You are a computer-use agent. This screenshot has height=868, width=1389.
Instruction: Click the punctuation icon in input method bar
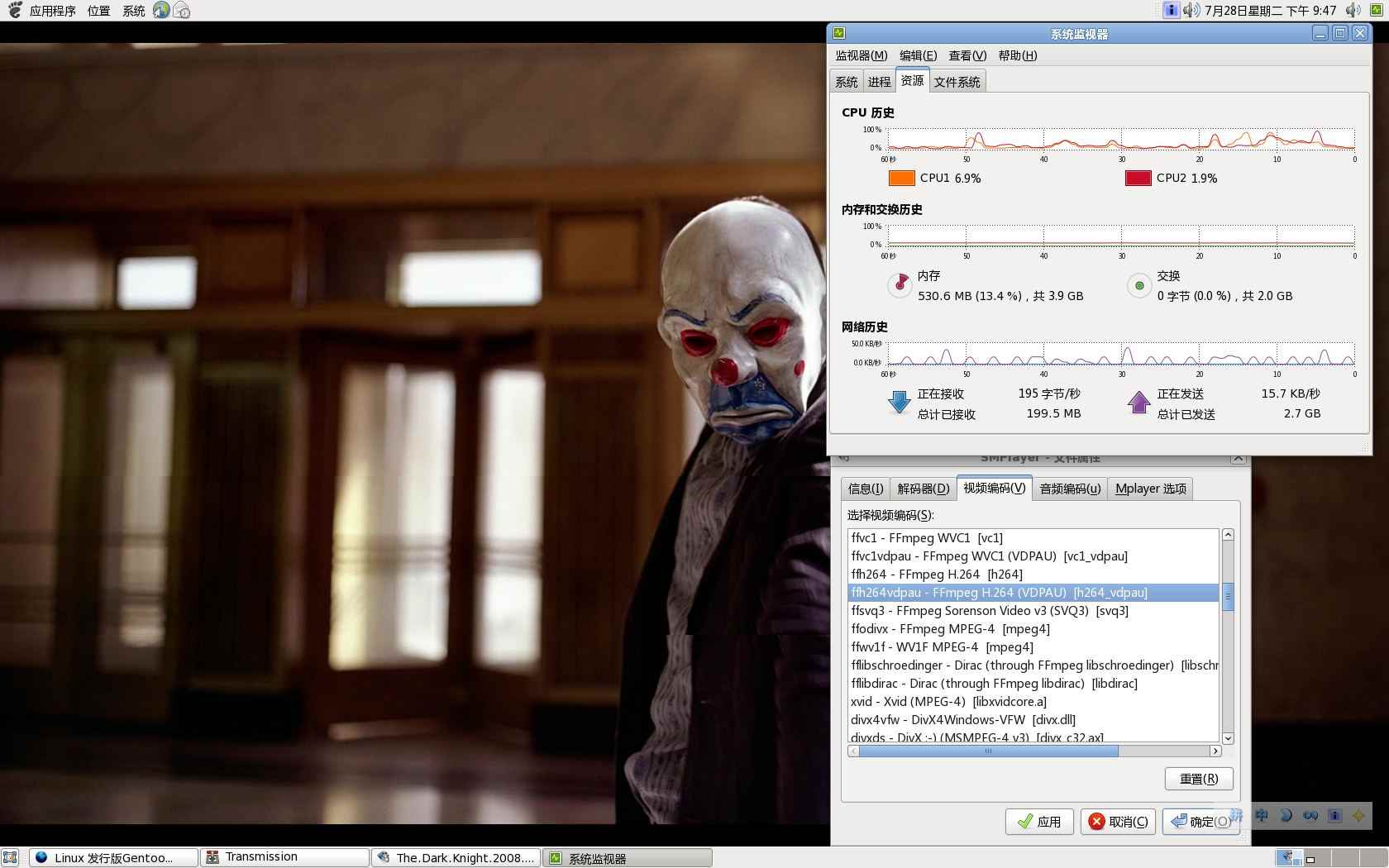1310,815
